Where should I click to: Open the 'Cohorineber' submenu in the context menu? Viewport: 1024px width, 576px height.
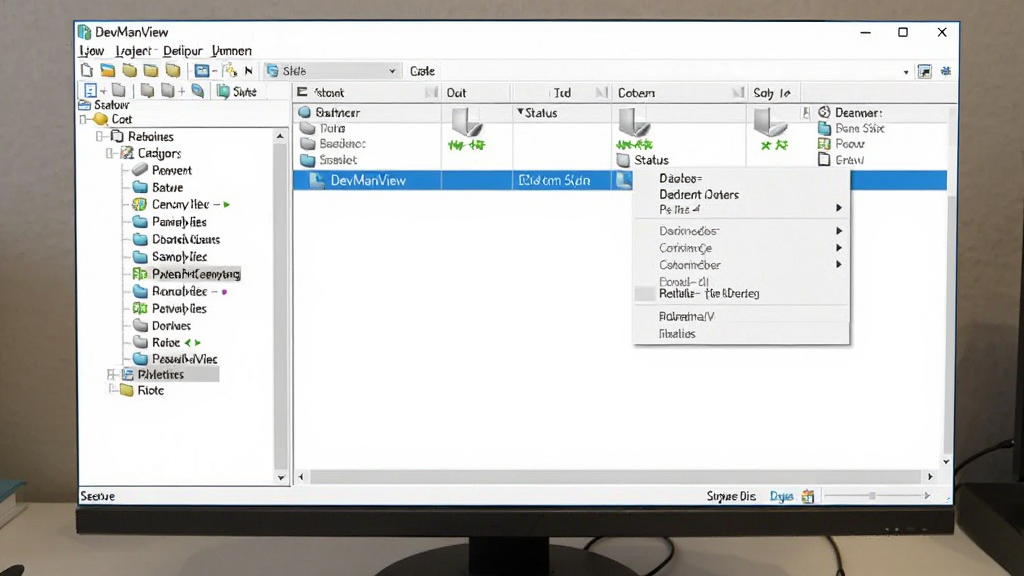(x=741, y=265)
